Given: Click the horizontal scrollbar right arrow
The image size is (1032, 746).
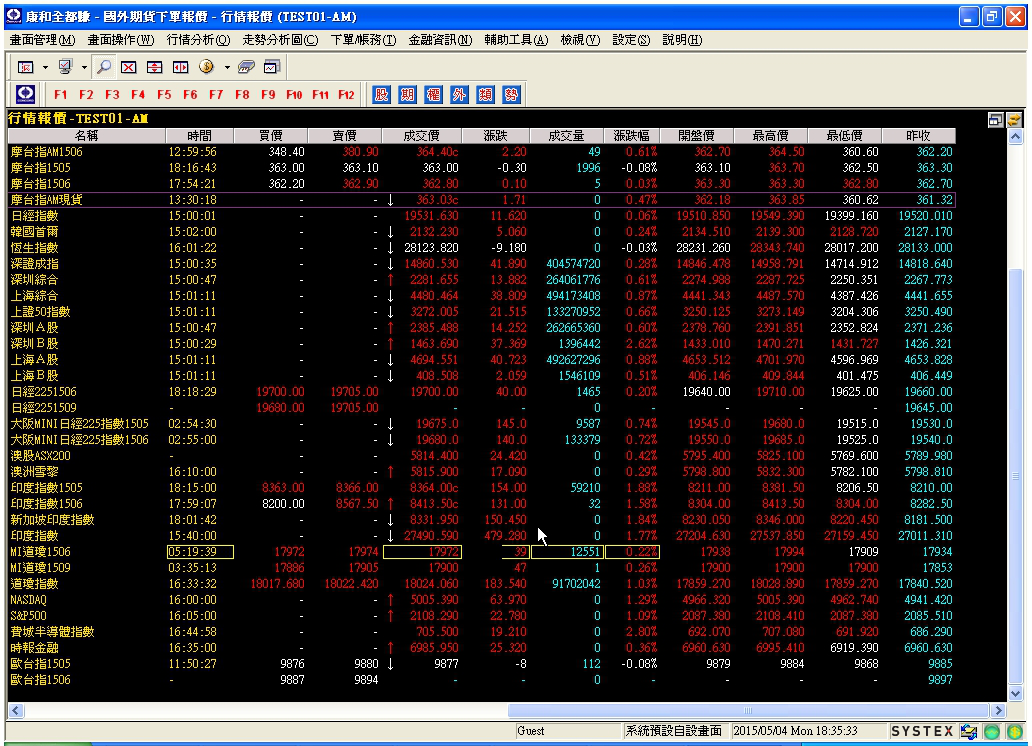Looking at the screenshot, I should [999, 710].
